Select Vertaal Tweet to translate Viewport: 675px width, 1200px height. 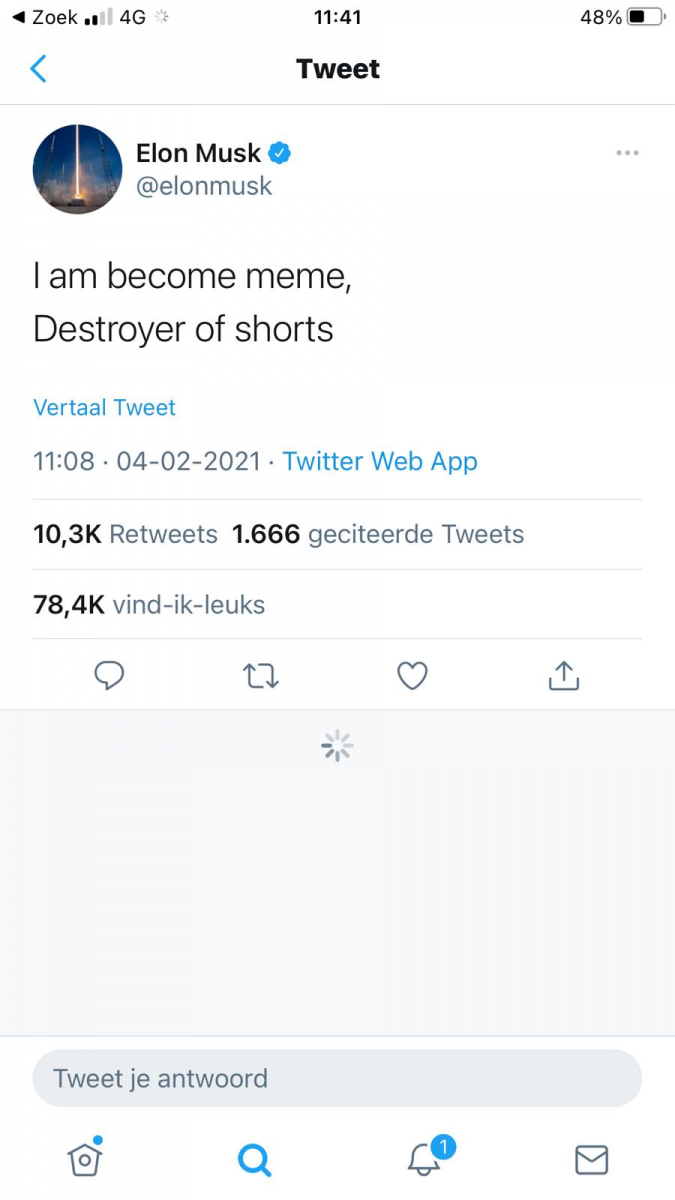coord(104,407)
